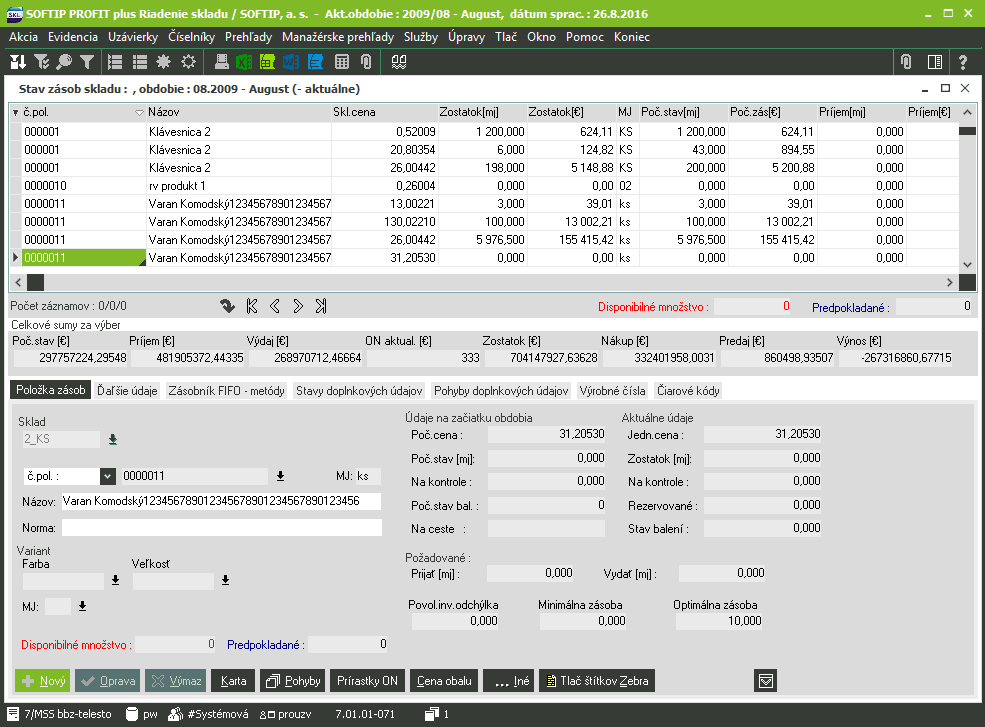Screen dimensions: 985x727
Task: Jump to the last record
Action: (321, 306)
